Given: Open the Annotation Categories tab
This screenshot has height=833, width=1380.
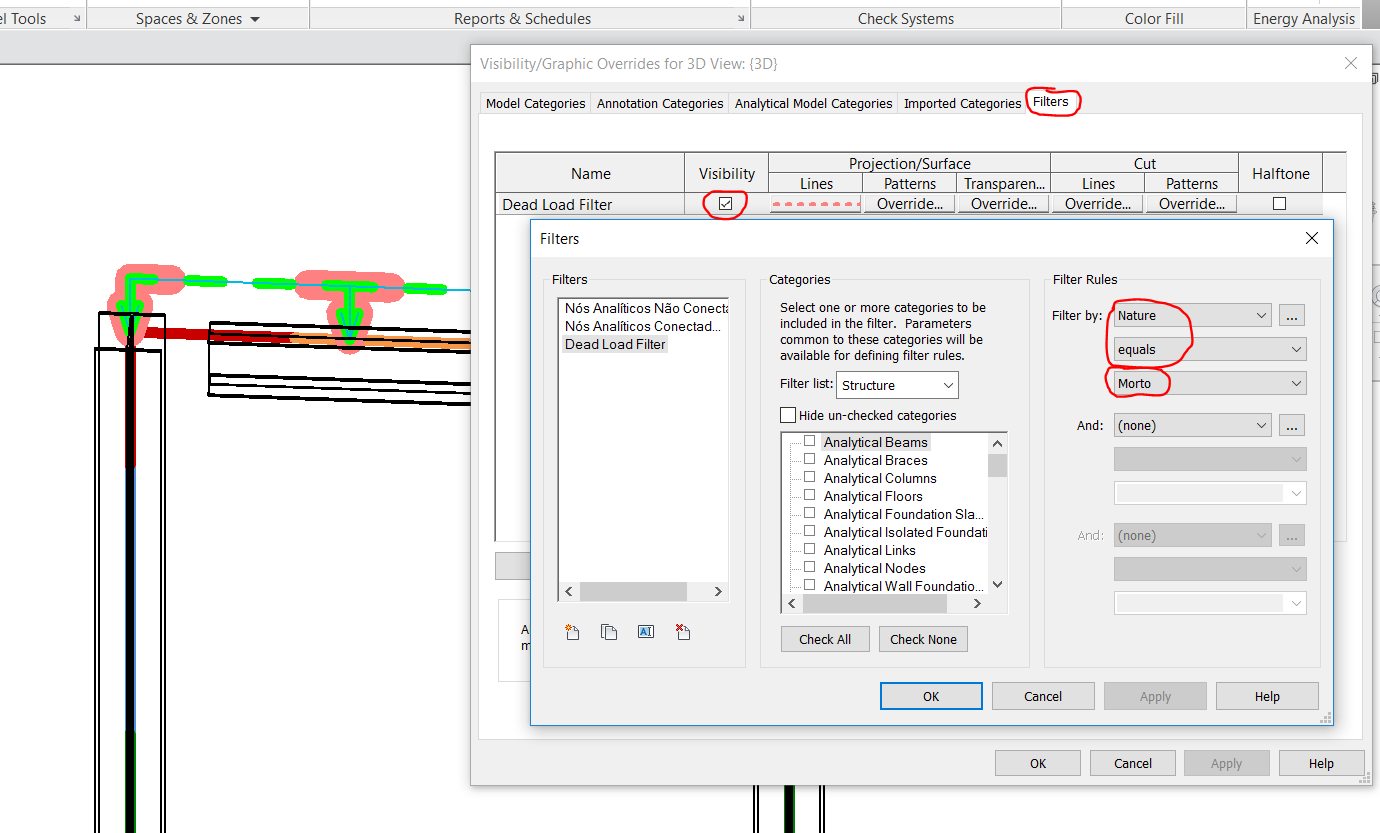Looking at the screenshot, I should pyautogui.click(x=659, y=103).
